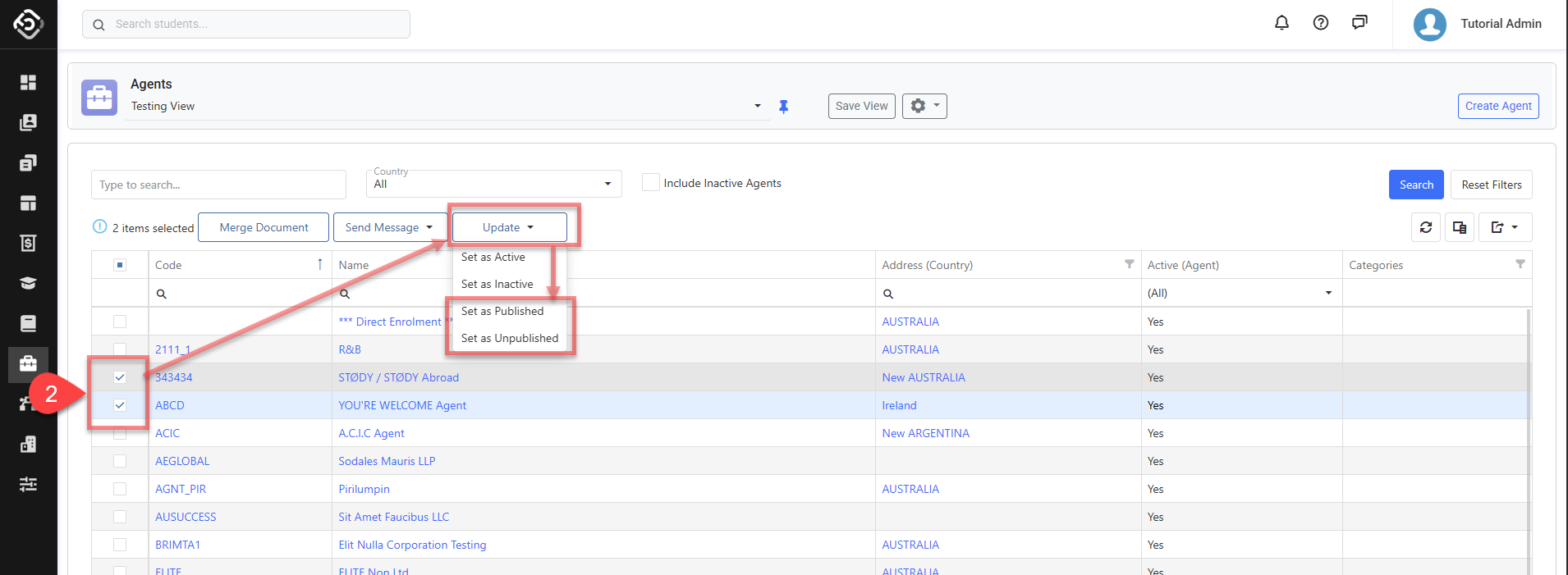The height and width of the screenshot is (575, 1568).
Task: Open the chat messages icon
Action: [x=1359, y=23]
